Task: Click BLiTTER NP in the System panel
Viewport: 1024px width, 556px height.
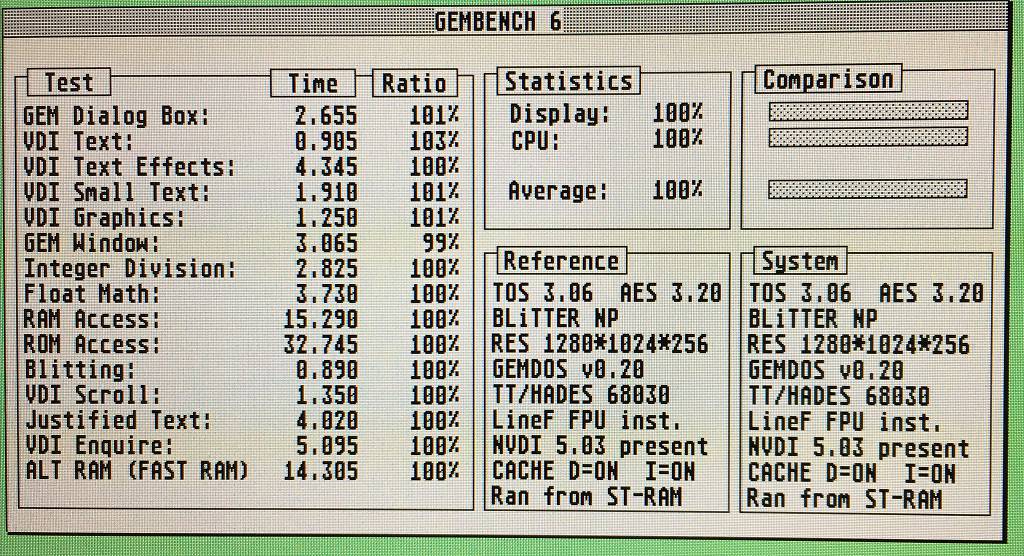Action: [813, 319]
